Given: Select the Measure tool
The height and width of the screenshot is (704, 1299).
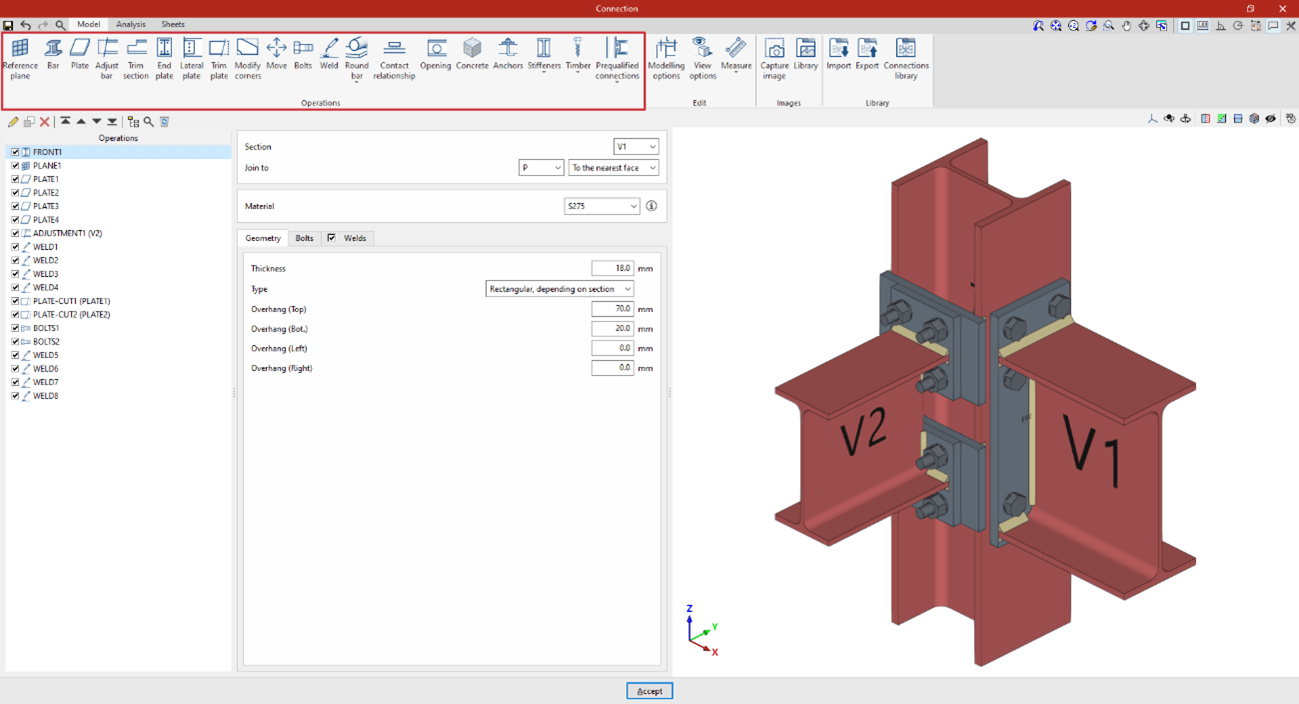Looking at the screenshot, I should [736, 56].
